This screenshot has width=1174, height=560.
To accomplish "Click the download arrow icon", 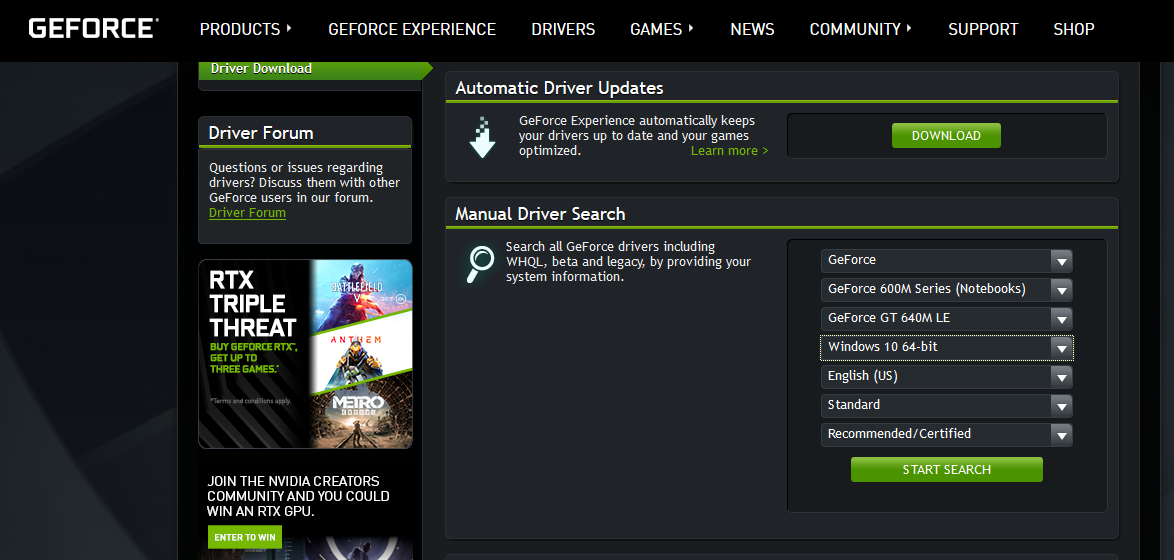I will click(482, 138).
